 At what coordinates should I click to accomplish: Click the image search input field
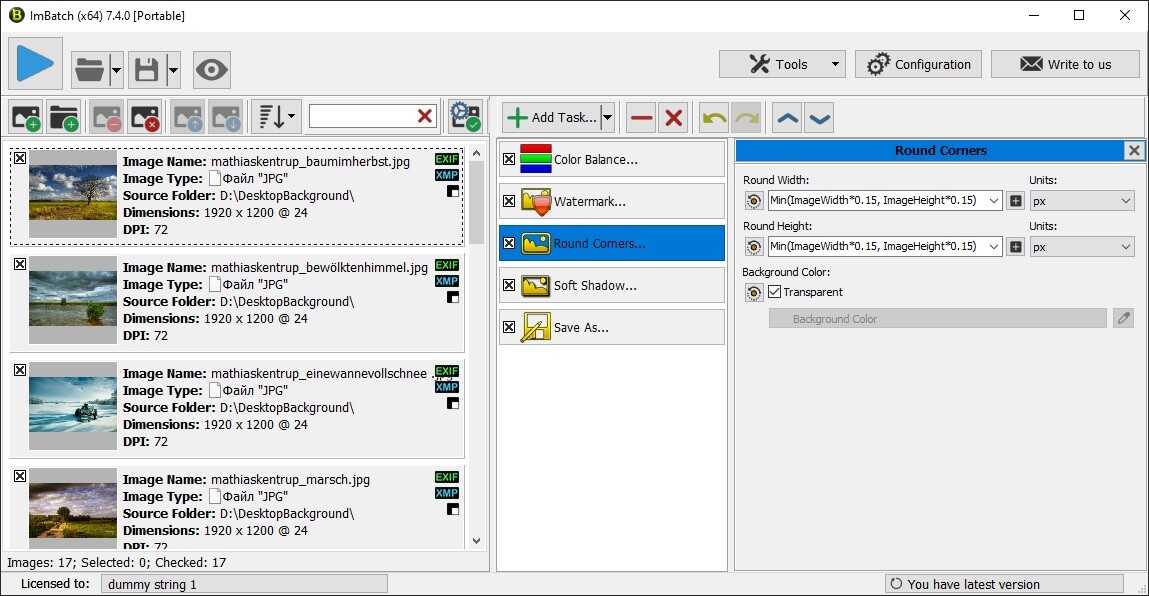(x=362, y=117)
